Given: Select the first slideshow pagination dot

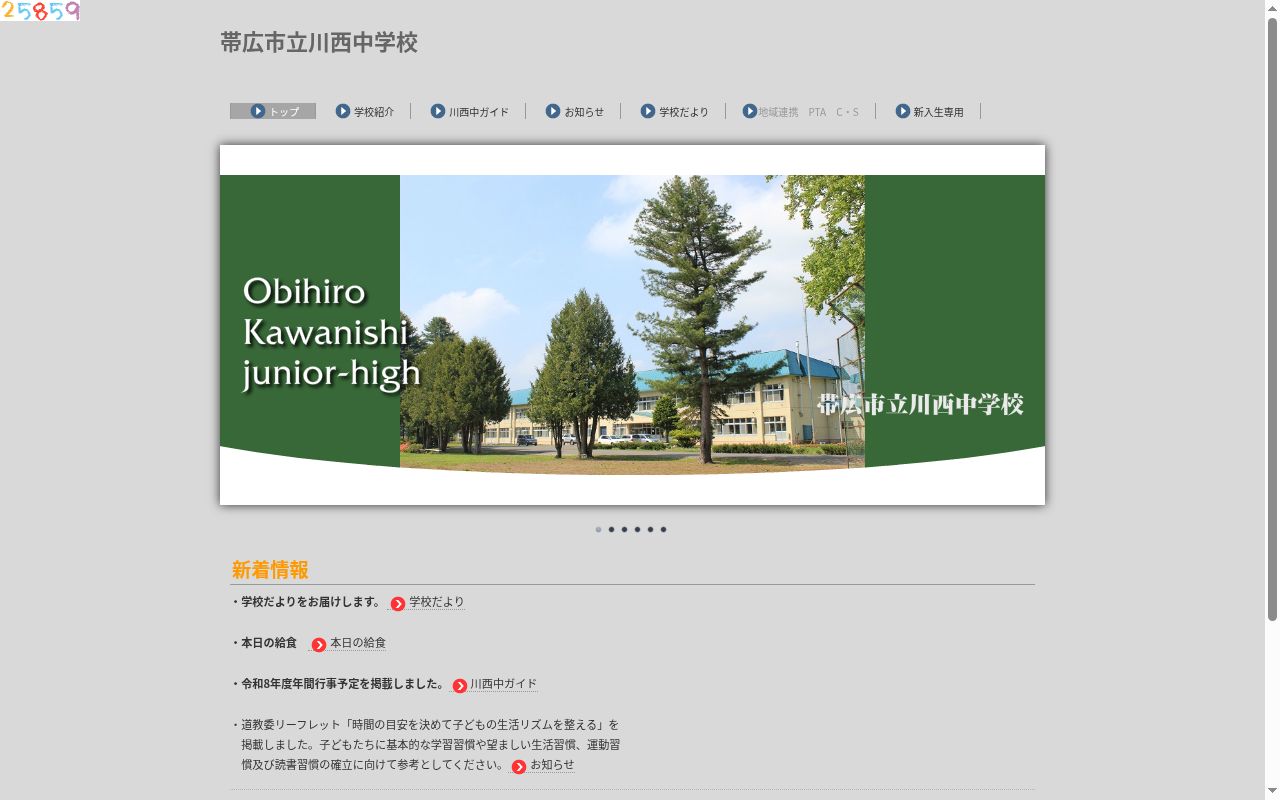Looking at the screenshot, I should pyautogui.click(x=598, y=530).
